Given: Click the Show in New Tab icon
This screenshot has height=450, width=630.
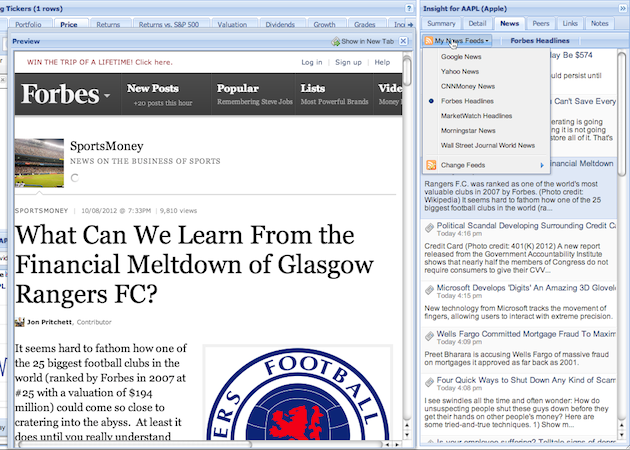Looking at the screenshot, I should [x=335, y=41].
